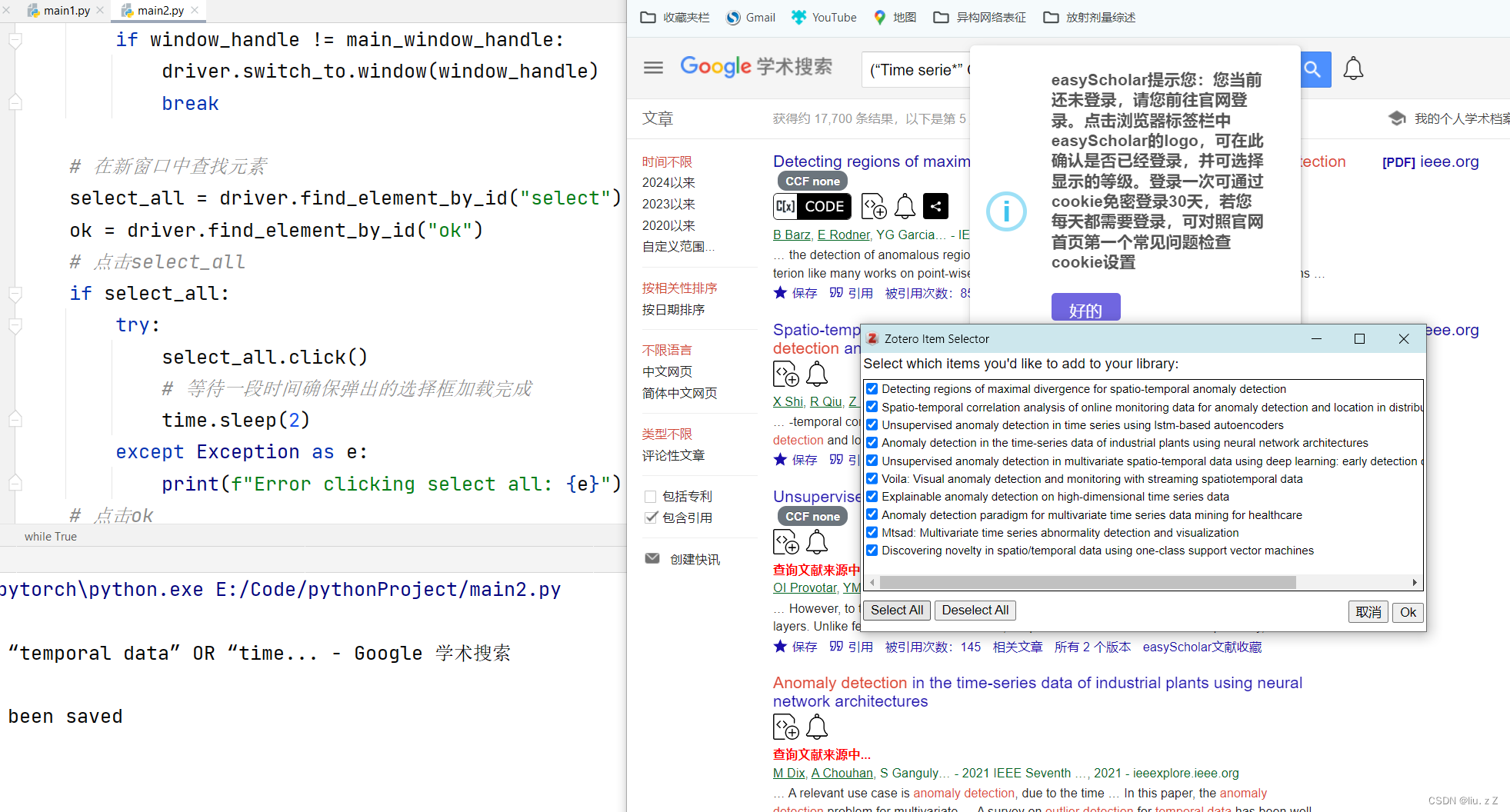The width and height of the screenshot is (1510, 812).
Task: Click right arrow of Zotero horizontal scrollbar
Action: point(1414,582)
